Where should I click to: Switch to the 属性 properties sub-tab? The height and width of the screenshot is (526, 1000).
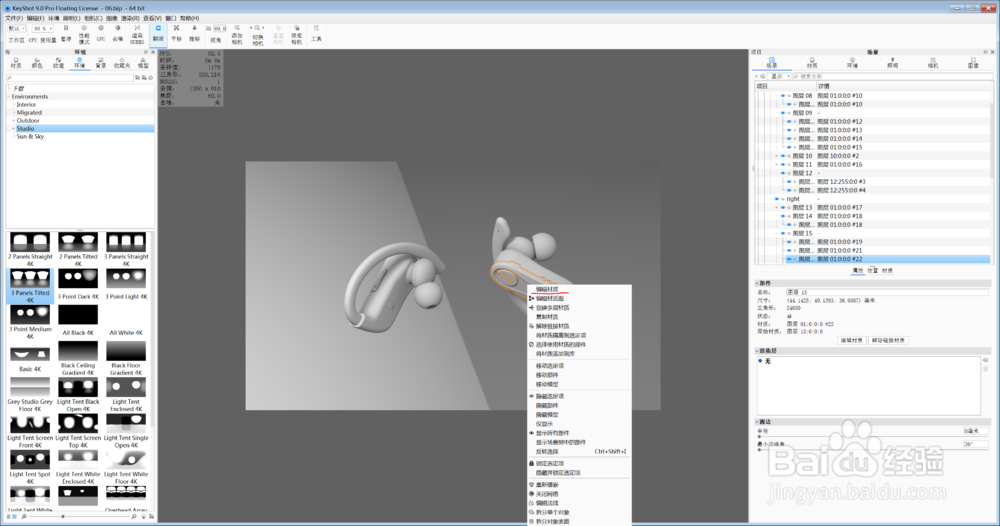pyautogui.click(x=858, y=270)
